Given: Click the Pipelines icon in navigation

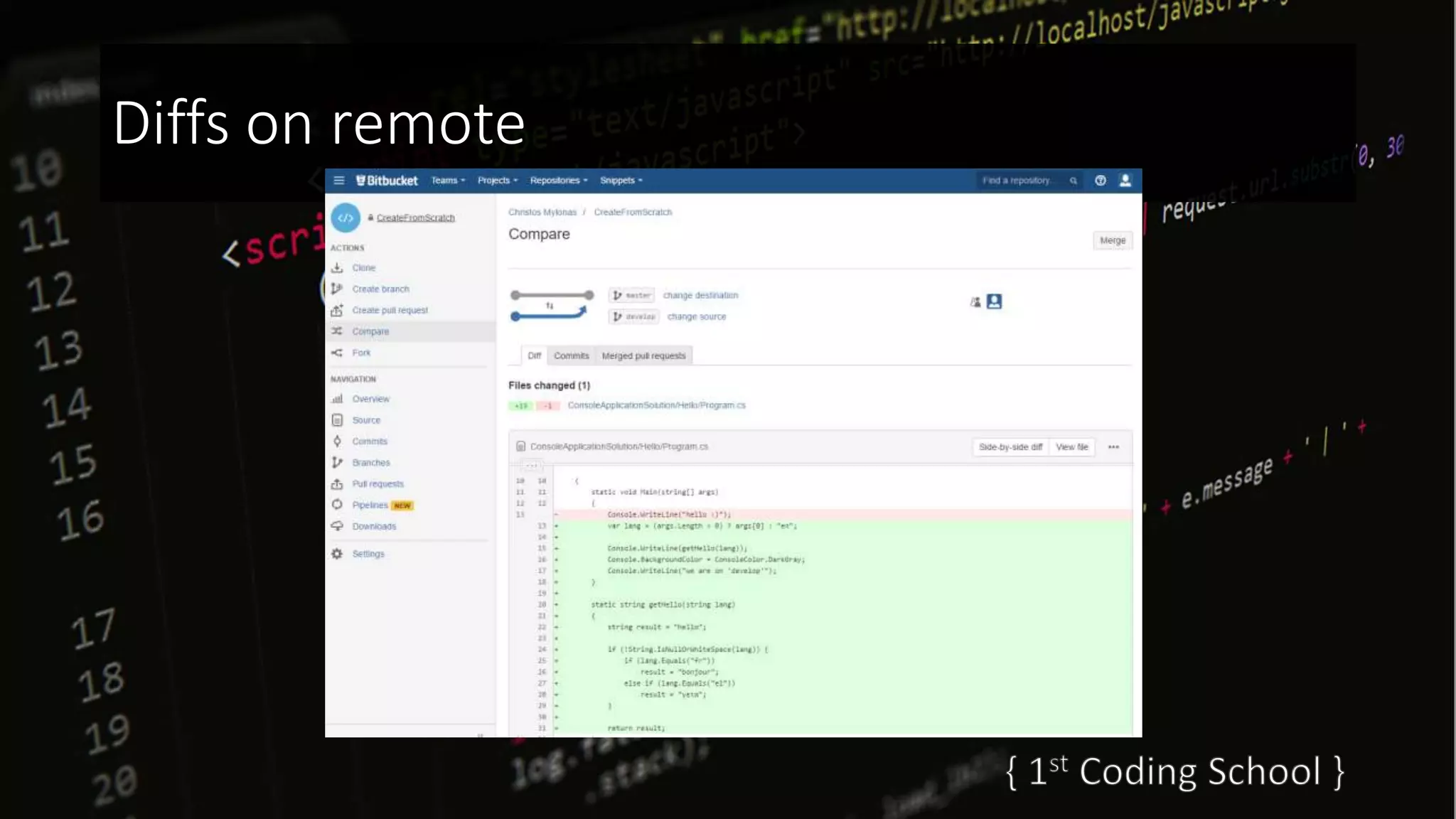Looking at the screenshot, I should pos(337,505).
